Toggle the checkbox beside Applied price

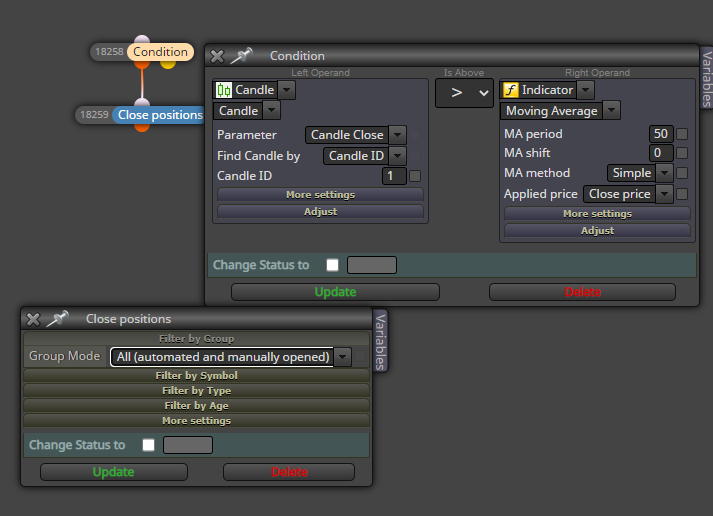tap(682, 194)
